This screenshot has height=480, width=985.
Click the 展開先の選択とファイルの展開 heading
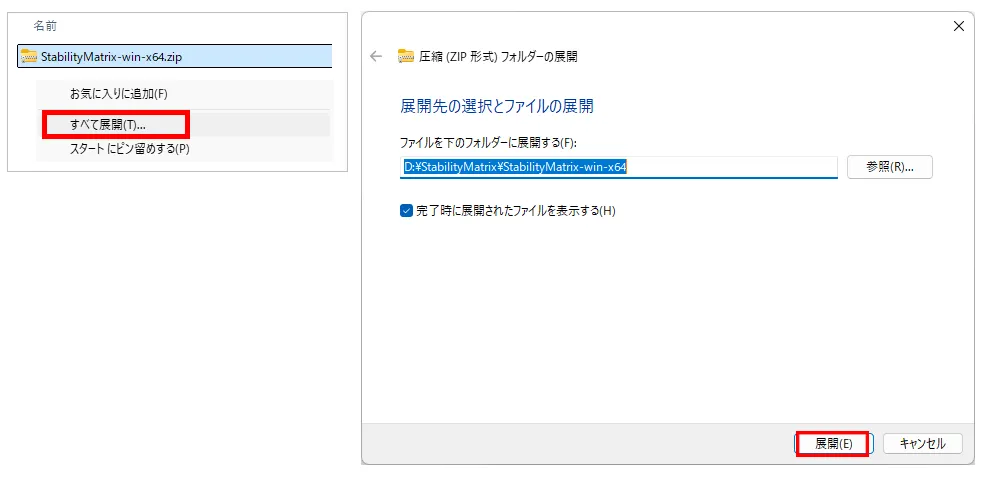[x=496, y=106]
